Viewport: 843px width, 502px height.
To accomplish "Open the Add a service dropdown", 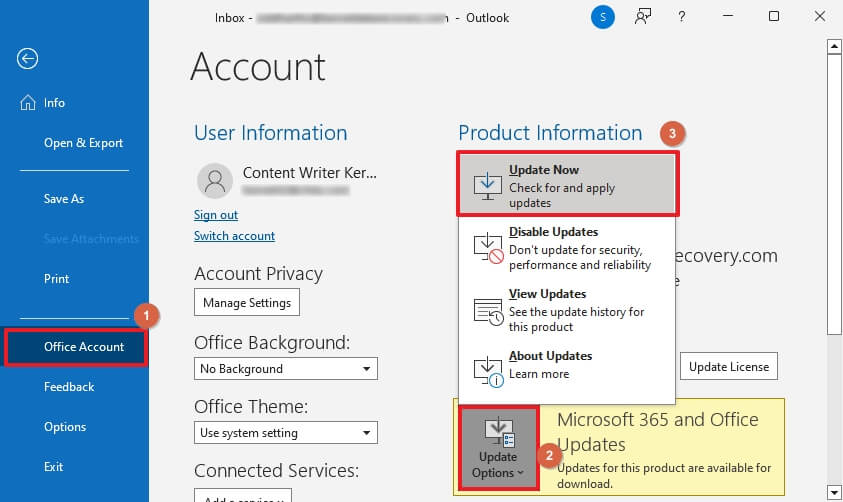I will [x=243, y=496].
